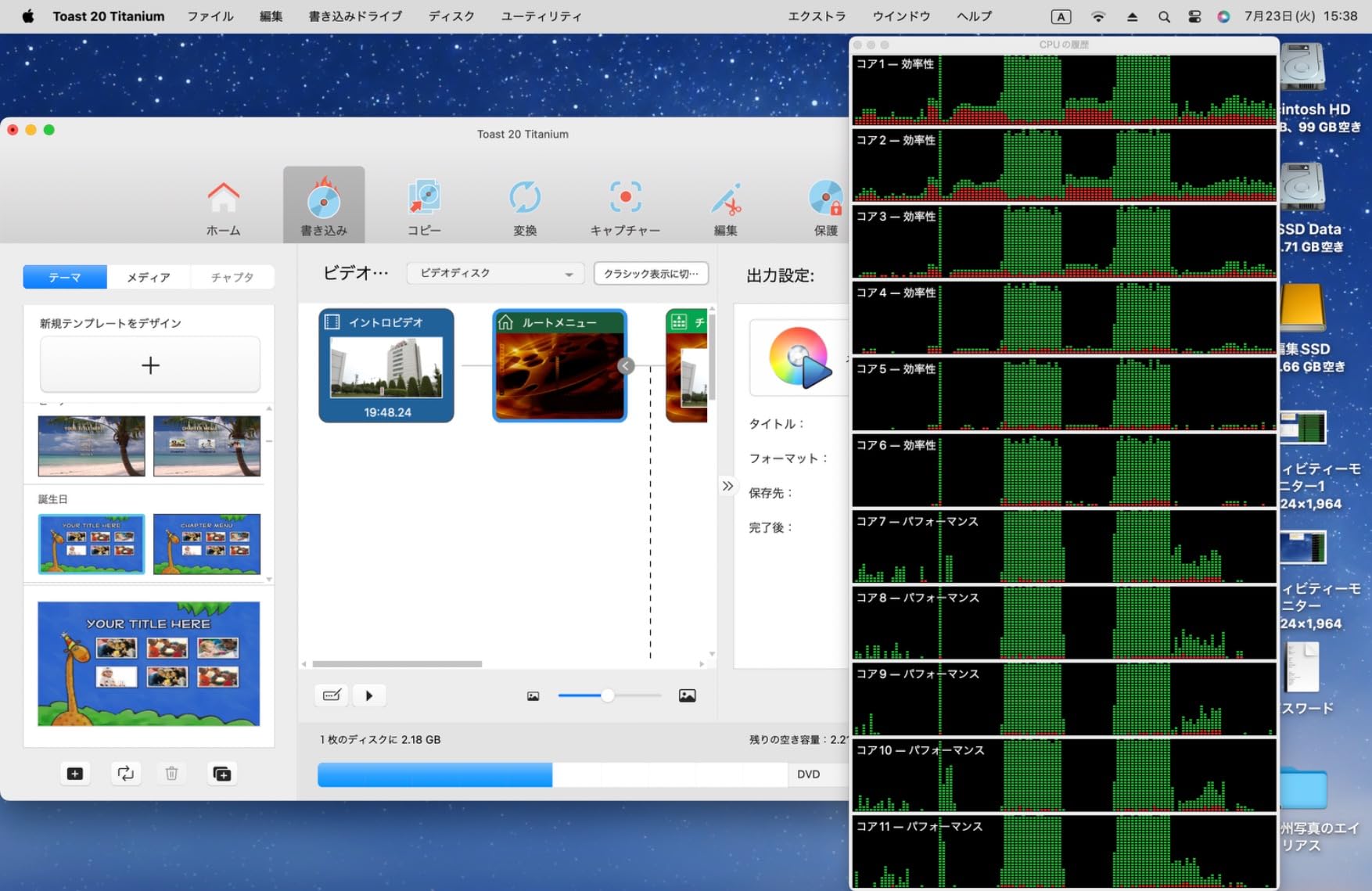Switch to the メディア tab
The image size is (1372, 891).
(x=148, y=276)
